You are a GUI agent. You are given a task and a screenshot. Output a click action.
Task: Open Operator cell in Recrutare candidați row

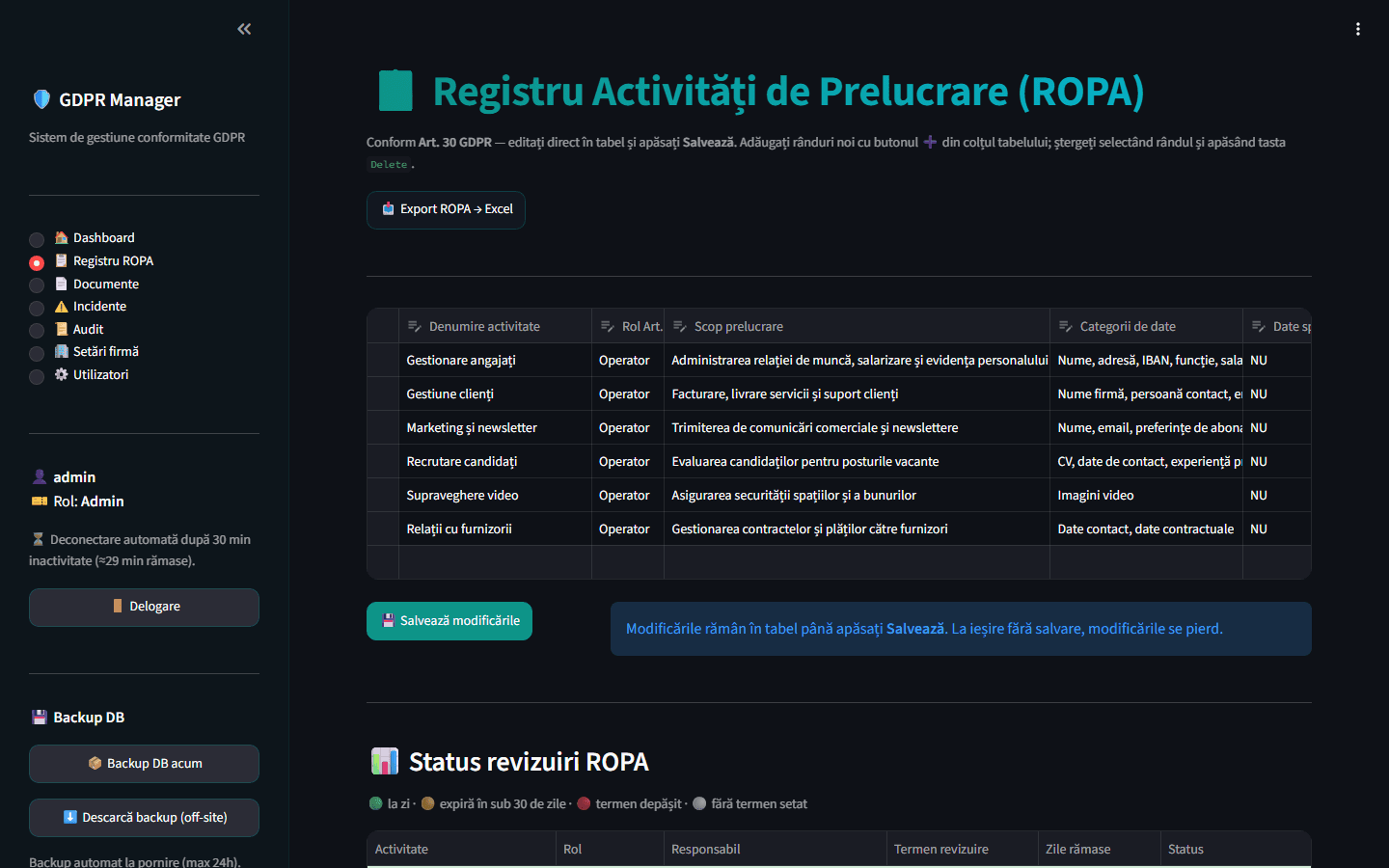pyautogui.click(x=628, y=461)
